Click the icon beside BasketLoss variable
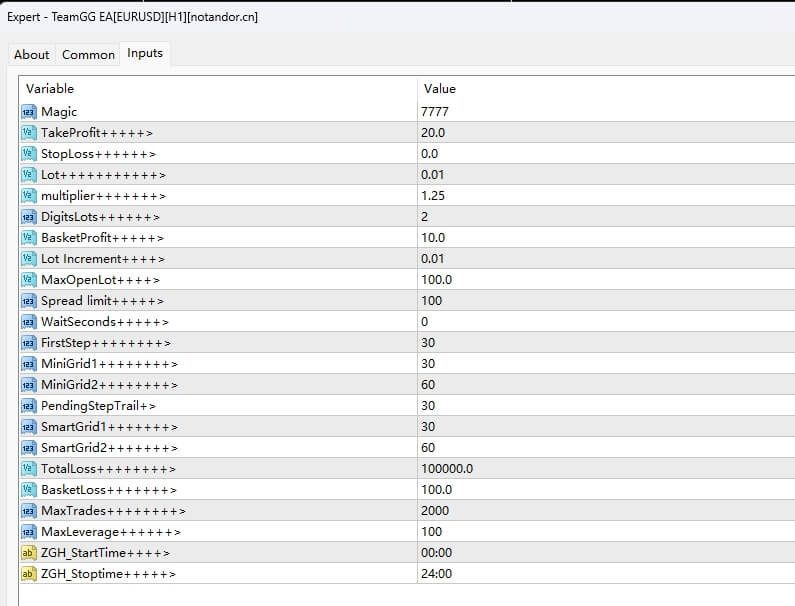The width and height of the screenshot is (795, 606). [x=28, y=490]
